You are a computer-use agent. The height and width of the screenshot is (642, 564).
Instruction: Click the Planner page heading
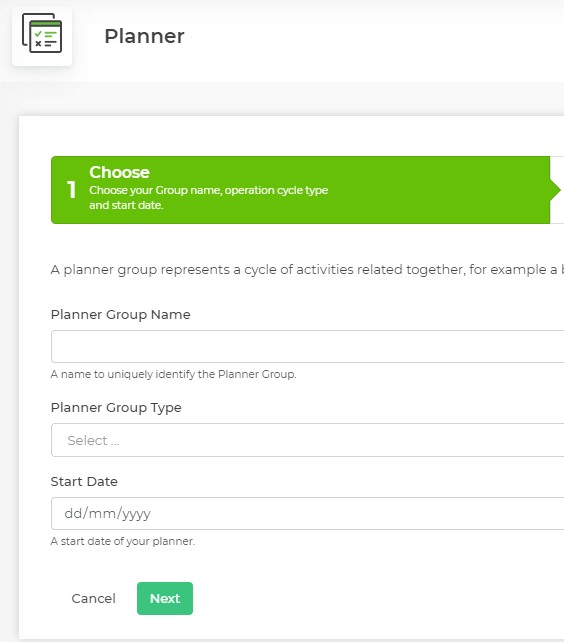point(144,36)
